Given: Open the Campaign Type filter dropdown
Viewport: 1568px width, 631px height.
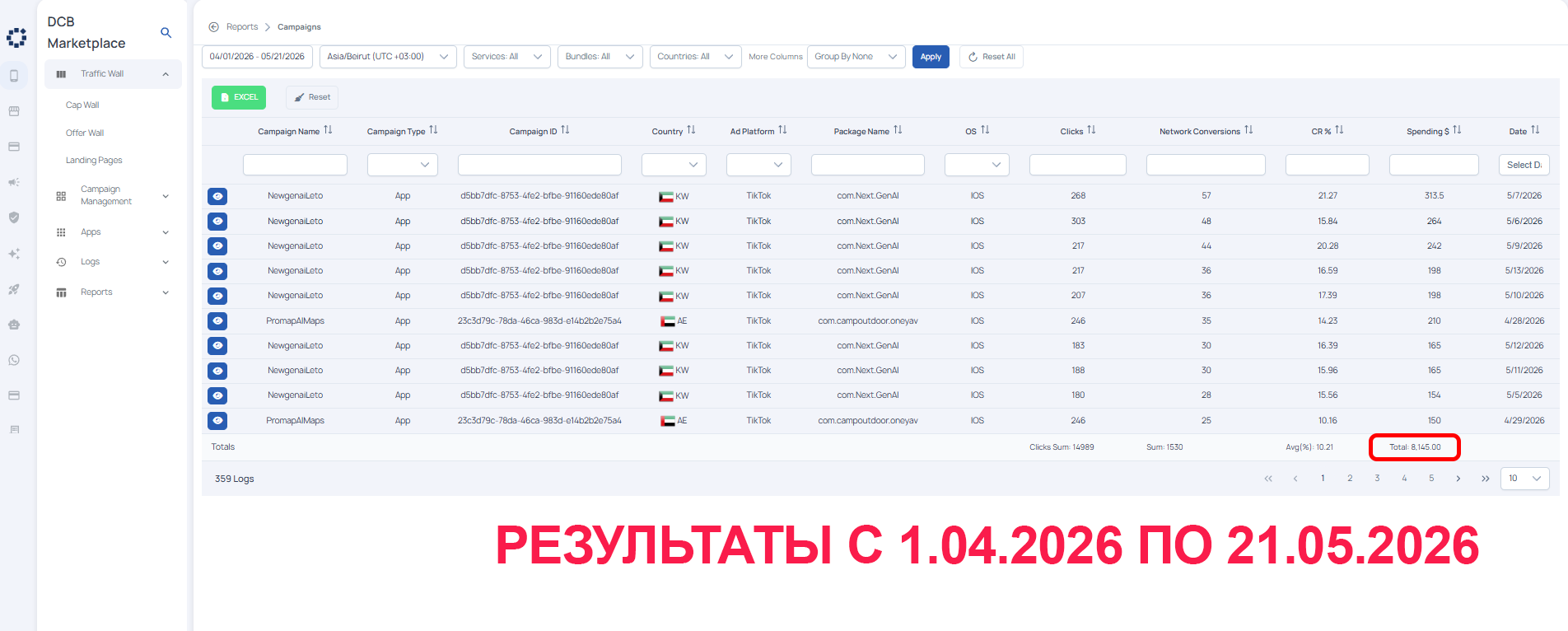Looking at the screenshot, I should 402,165.
